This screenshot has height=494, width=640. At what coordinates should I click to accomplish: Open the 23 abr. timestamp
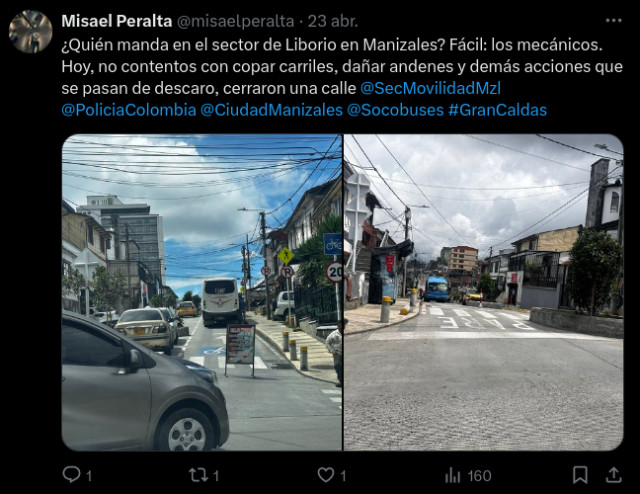(x=333, y=21)
